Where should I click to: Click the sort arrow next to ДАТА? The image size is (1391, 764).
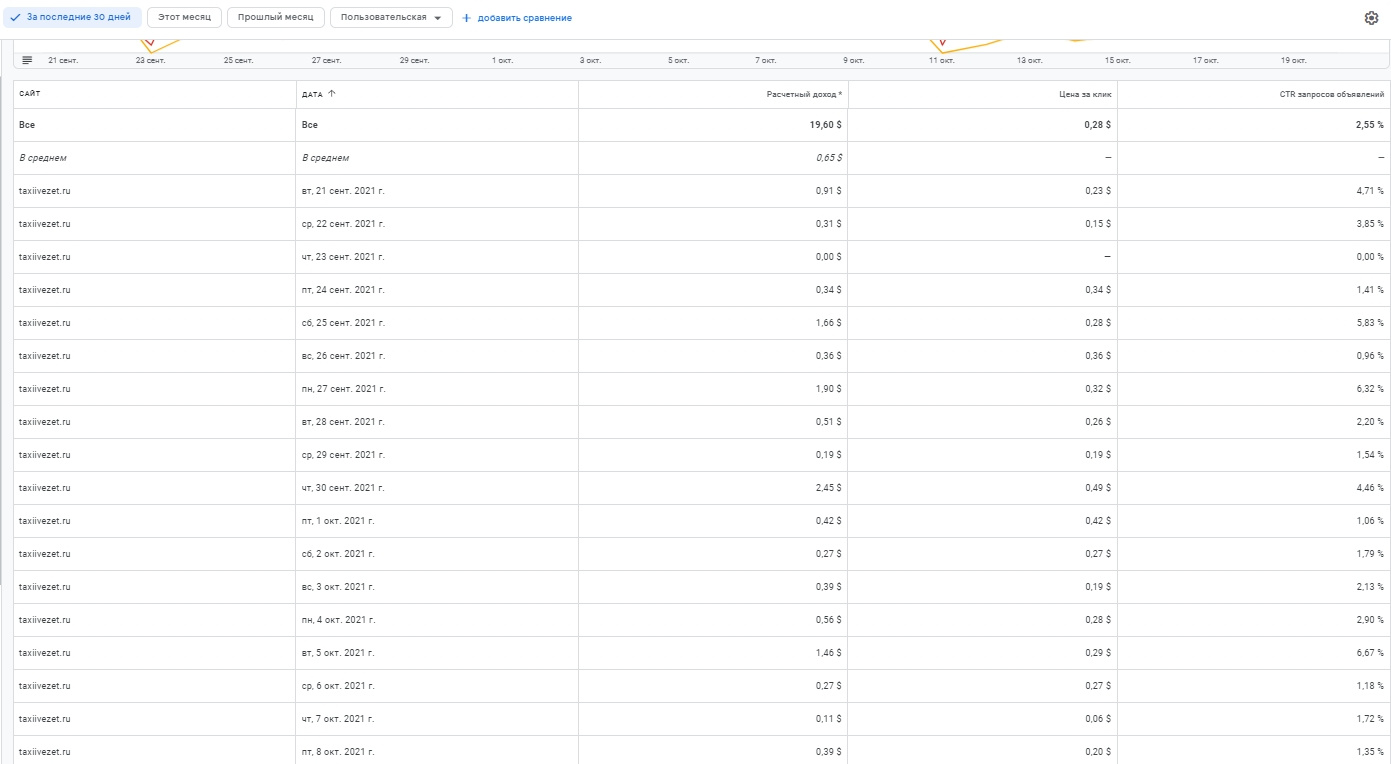[x=331, y=94]
